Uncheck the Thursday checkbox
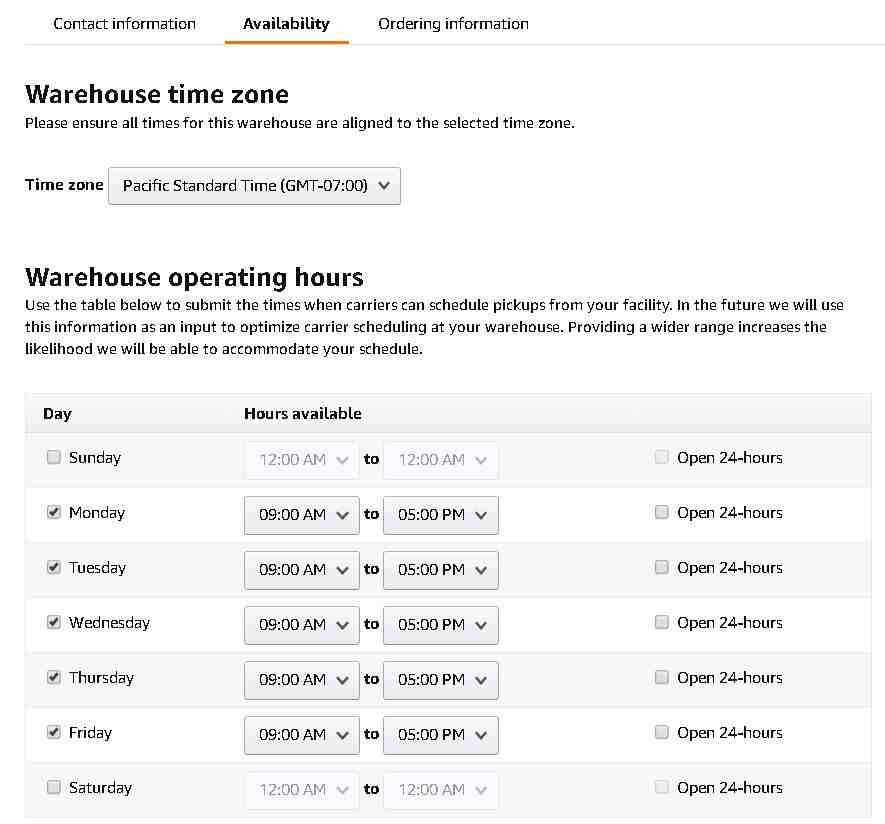The width and height of the screenshot is (885, 824). point(54,677)
